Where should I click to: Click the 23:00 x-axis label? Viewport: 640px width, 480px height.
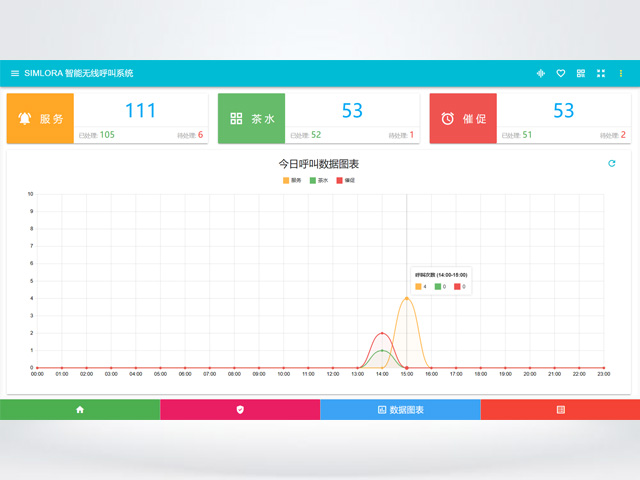(604, 374)
